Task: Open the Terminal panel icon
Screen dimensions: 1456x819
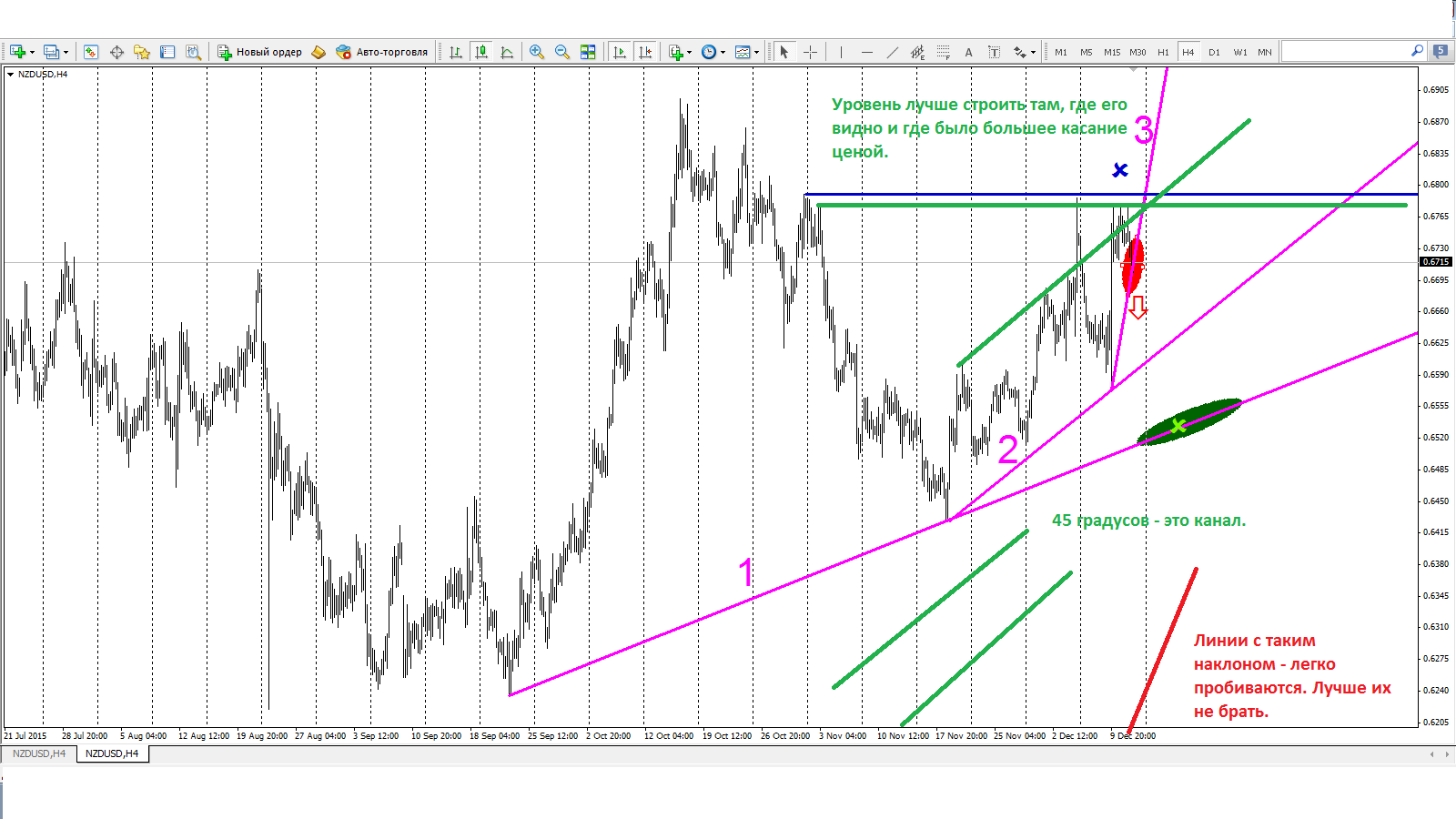Action: [x=167, y=52]
